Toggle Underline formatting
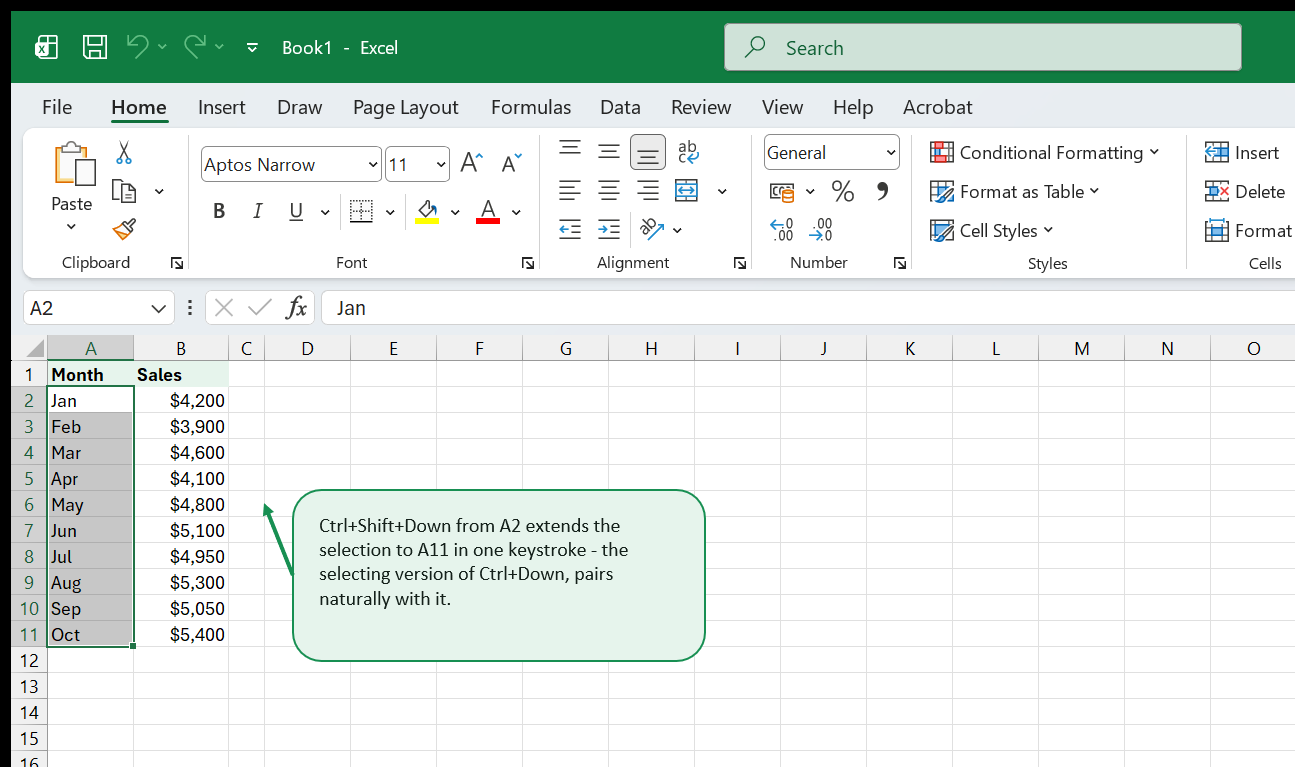The image size is (1295, 767). point(296,211)
